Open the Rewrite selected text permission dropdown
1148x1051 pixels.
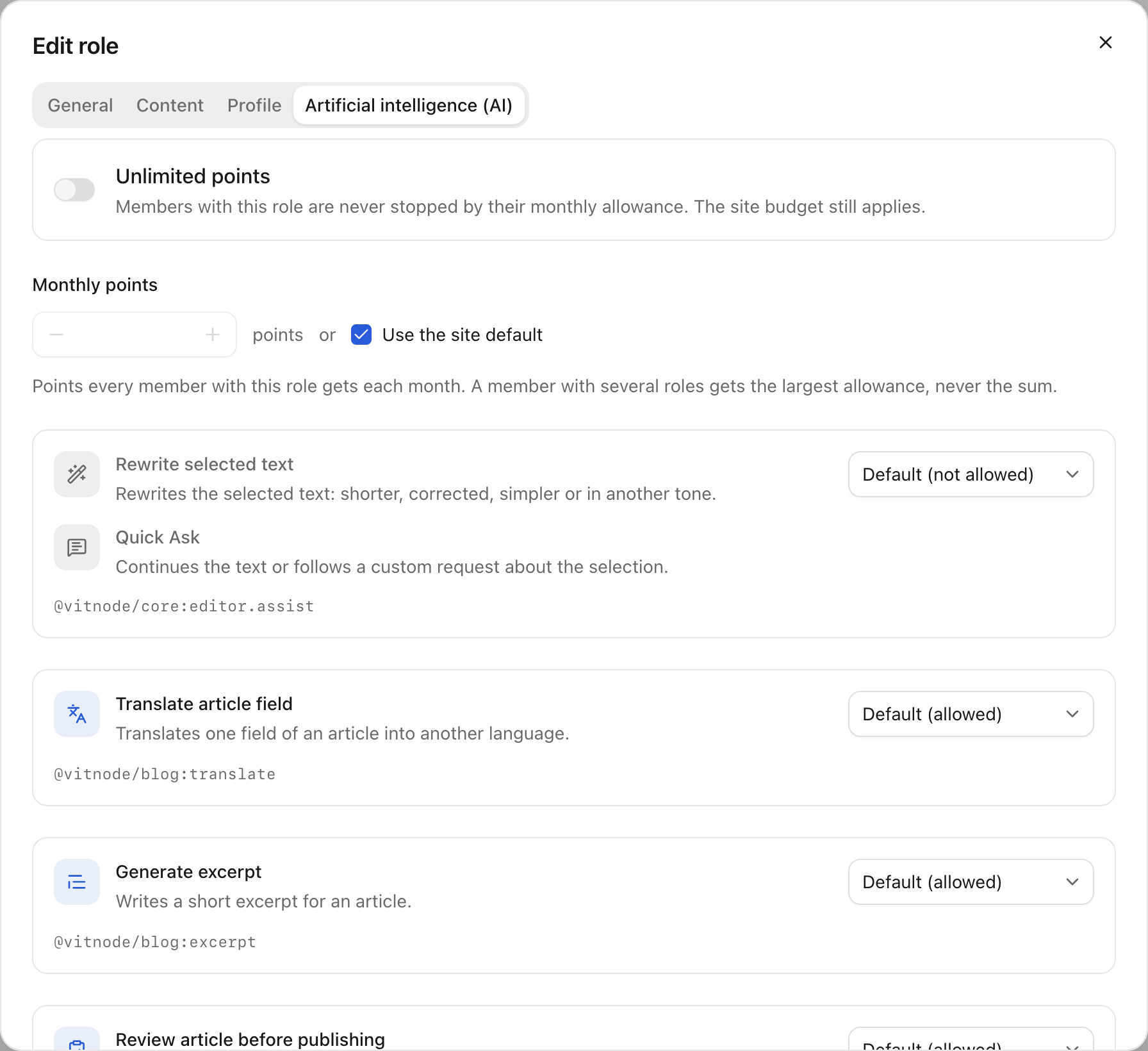point(971,474)
